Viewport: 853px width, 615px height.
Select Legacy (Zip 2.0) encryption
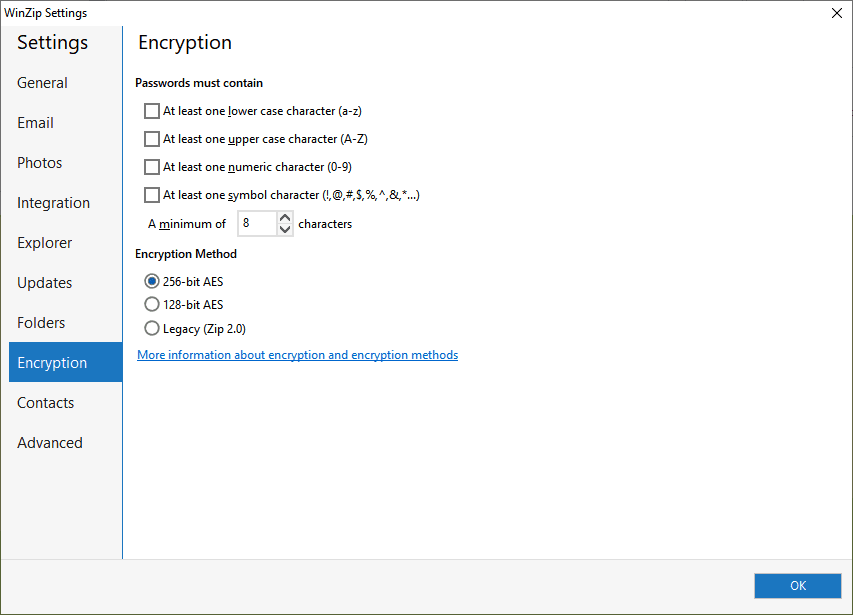coord(152,328)
